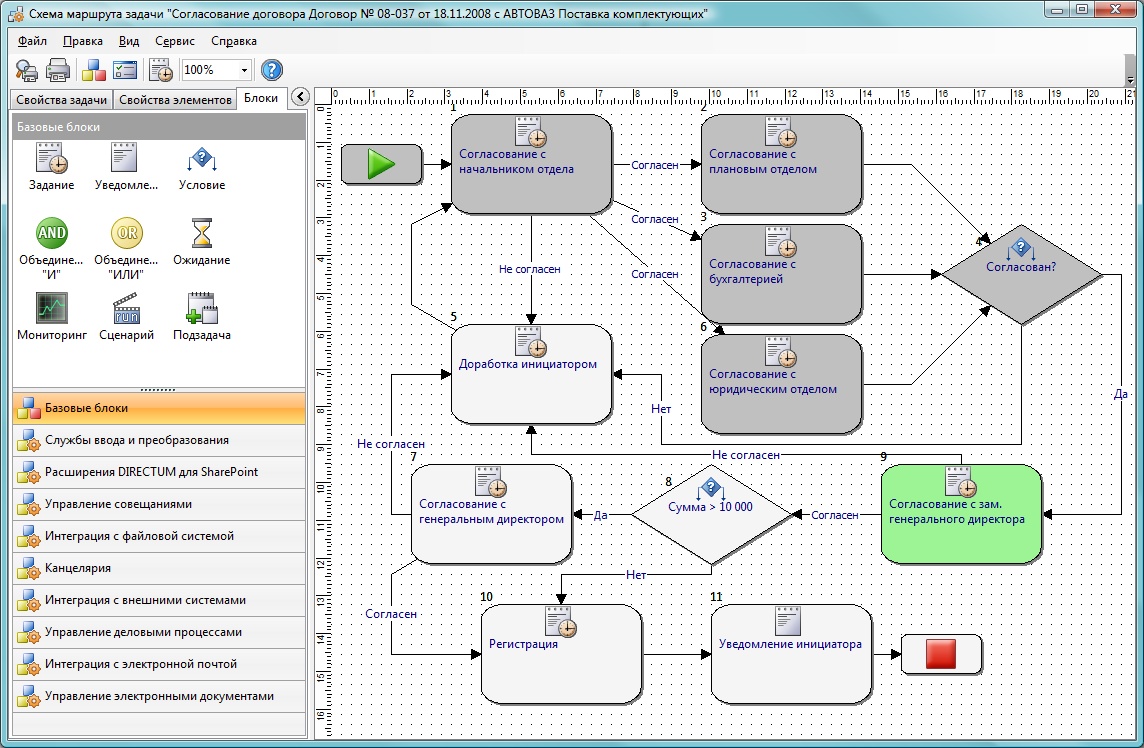Switch to the Свойства задачи tab
Screen dimensions: 1144x748
[x=61, y=100]
